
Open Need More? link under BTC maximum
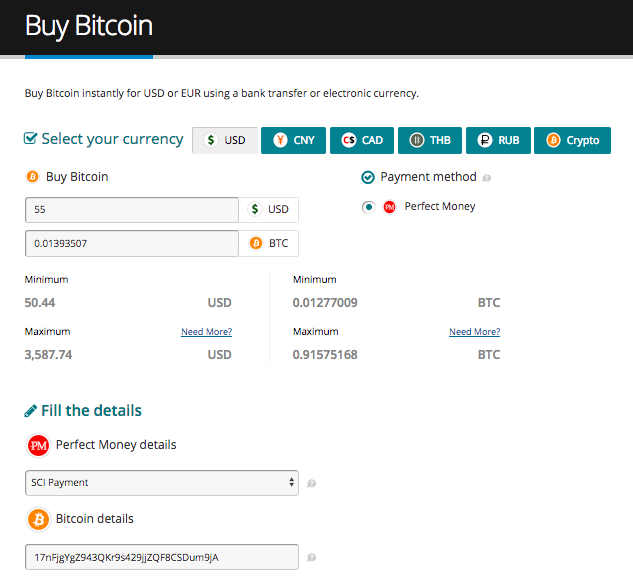(474, 332)
